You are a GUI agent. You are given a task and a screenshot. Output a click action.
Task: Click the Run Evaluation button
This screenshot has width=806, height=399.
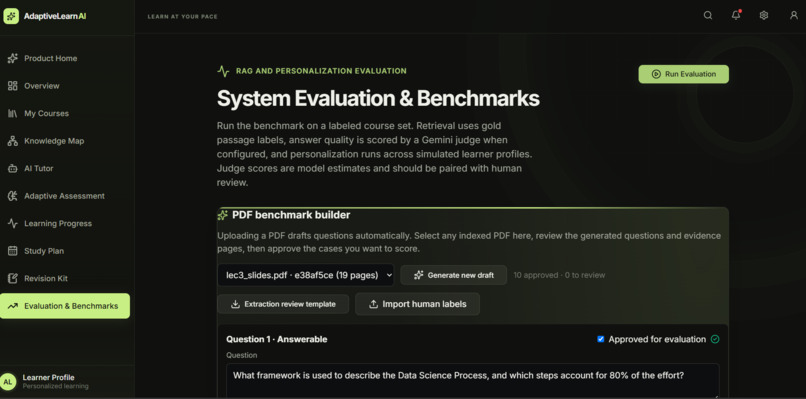pyautogui.click(x=683, y=74)
